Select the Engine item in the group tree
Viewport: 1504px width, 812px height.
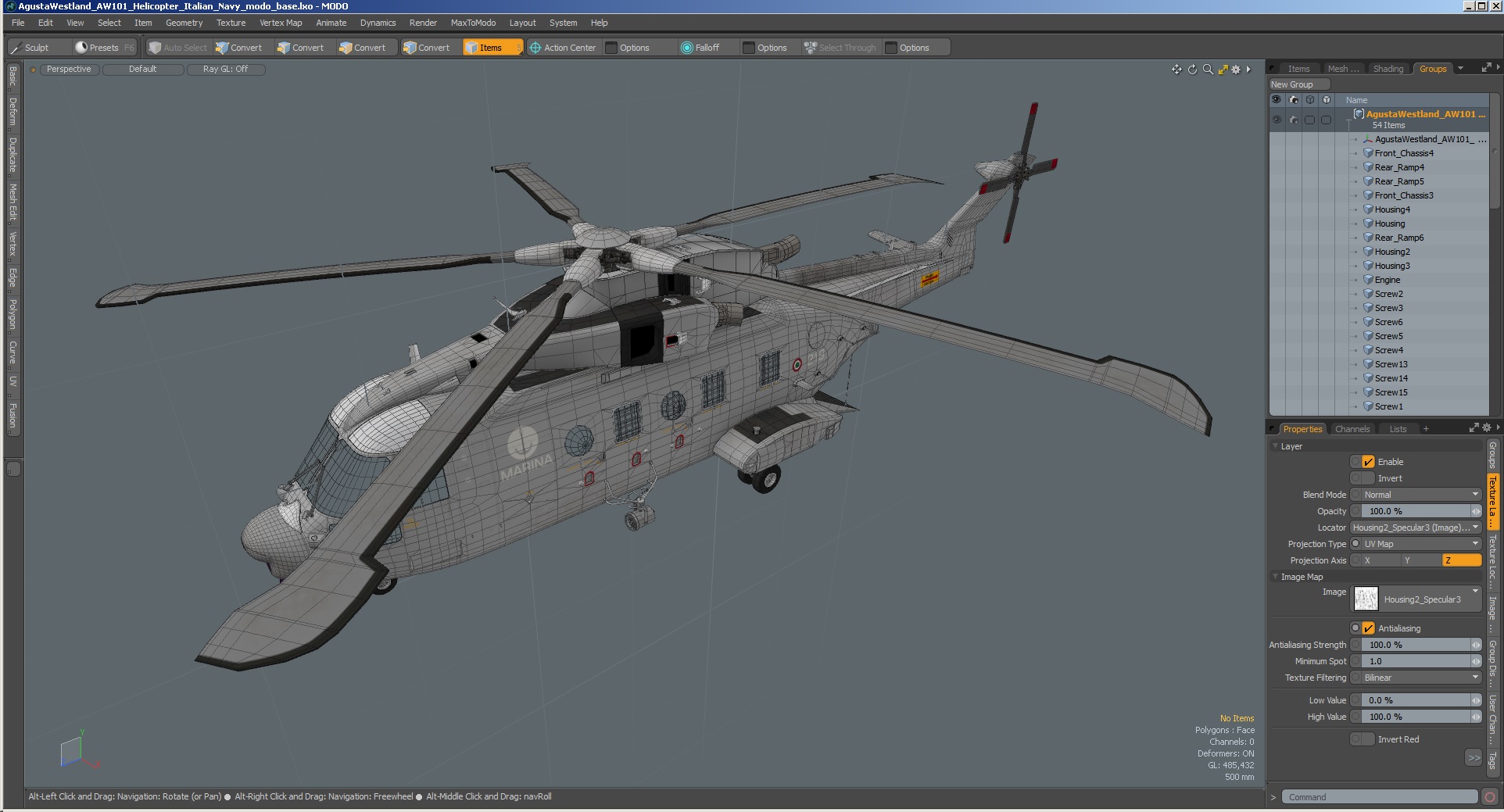[1388, 280]
